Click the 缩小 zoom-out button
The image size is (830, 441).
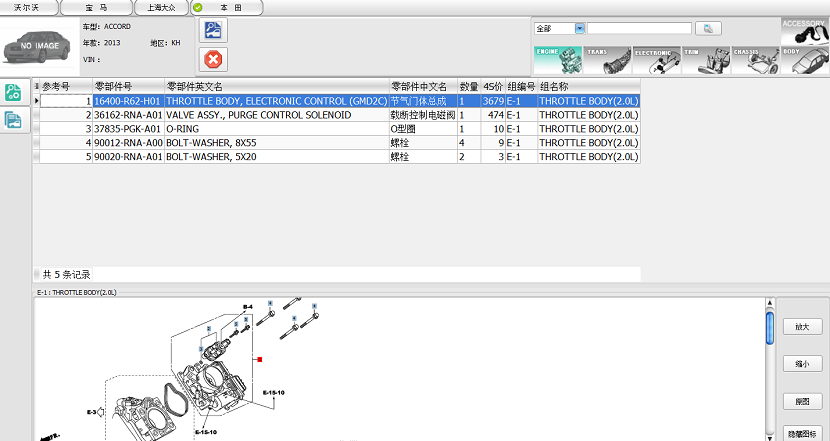tap(802, 364)
